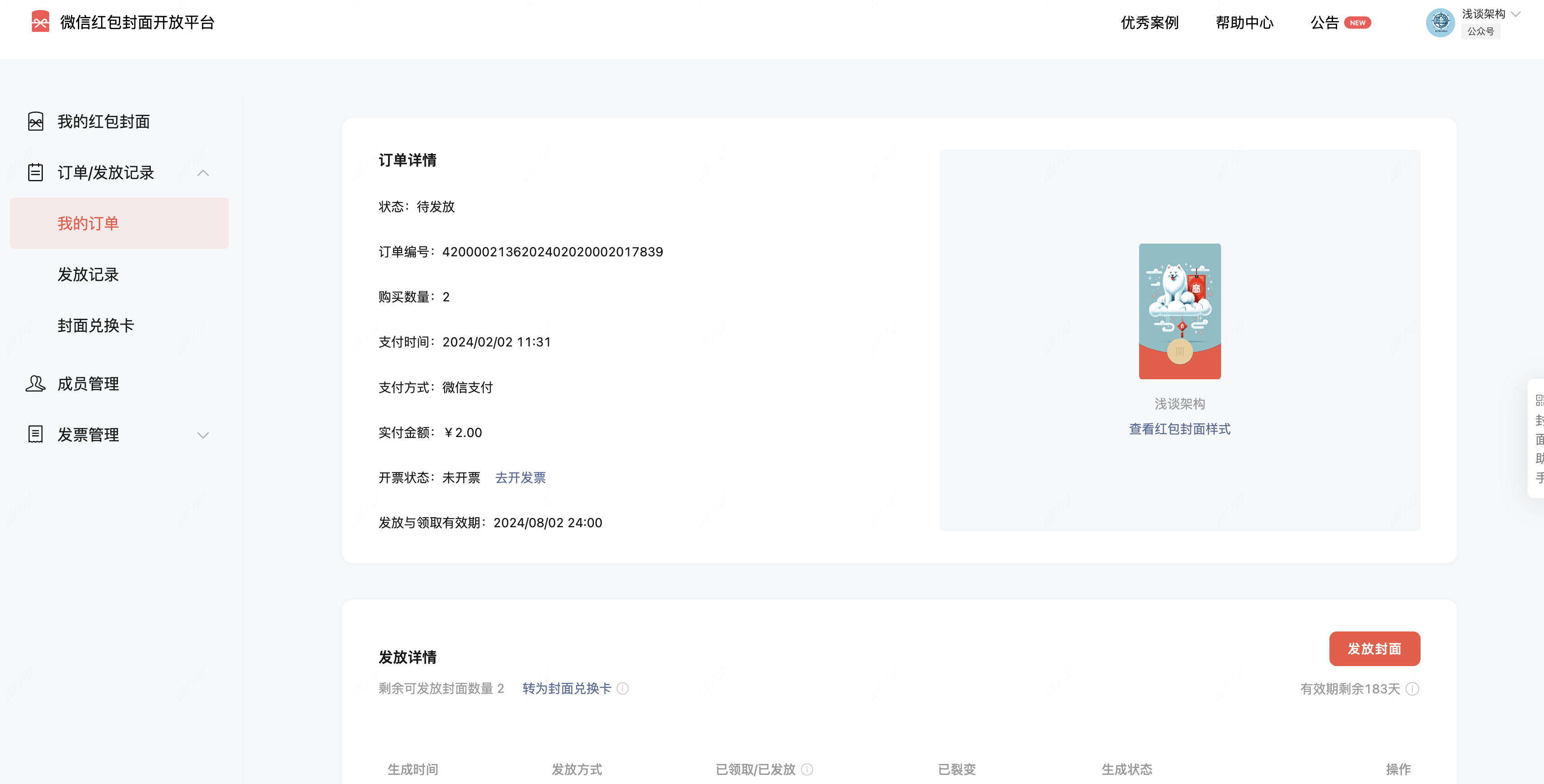
Task: Collapse the 订单/发放记录 menu chevron
Action: tap(203, 173)
